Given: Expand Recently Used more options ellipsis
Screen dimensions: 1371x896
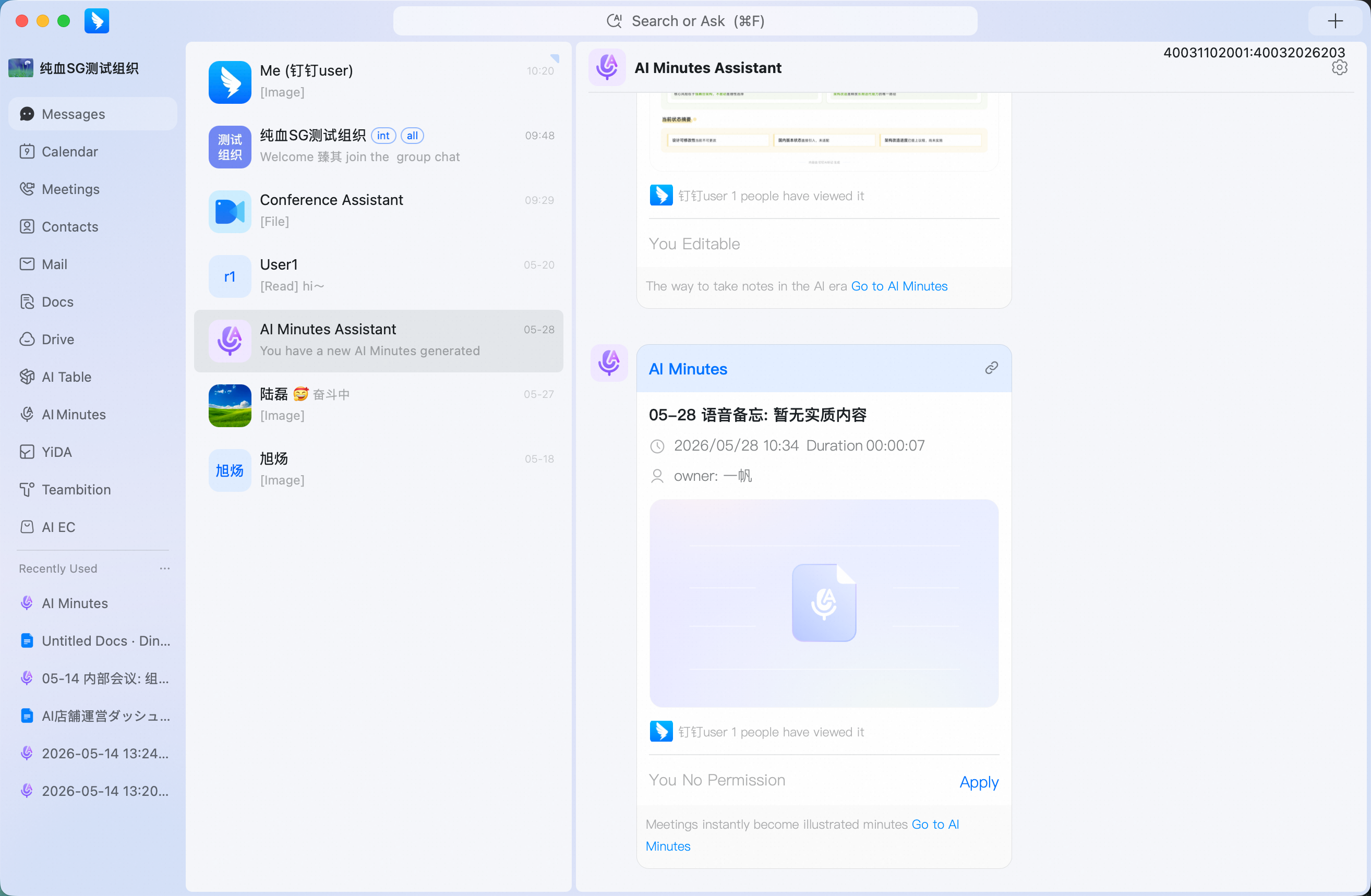Looking at the screenshot, I should (165, 568).
